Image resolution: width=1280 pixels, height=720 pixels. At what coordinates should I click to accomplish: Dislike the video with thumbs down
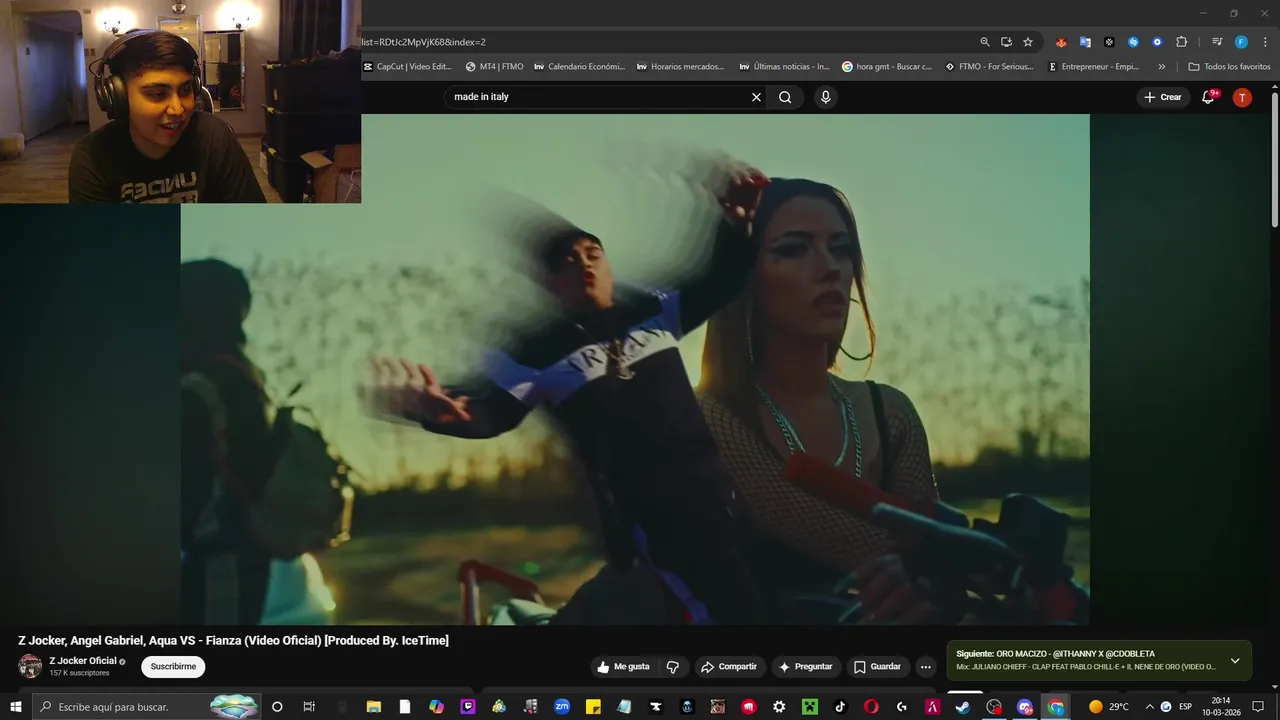point(673,667)
